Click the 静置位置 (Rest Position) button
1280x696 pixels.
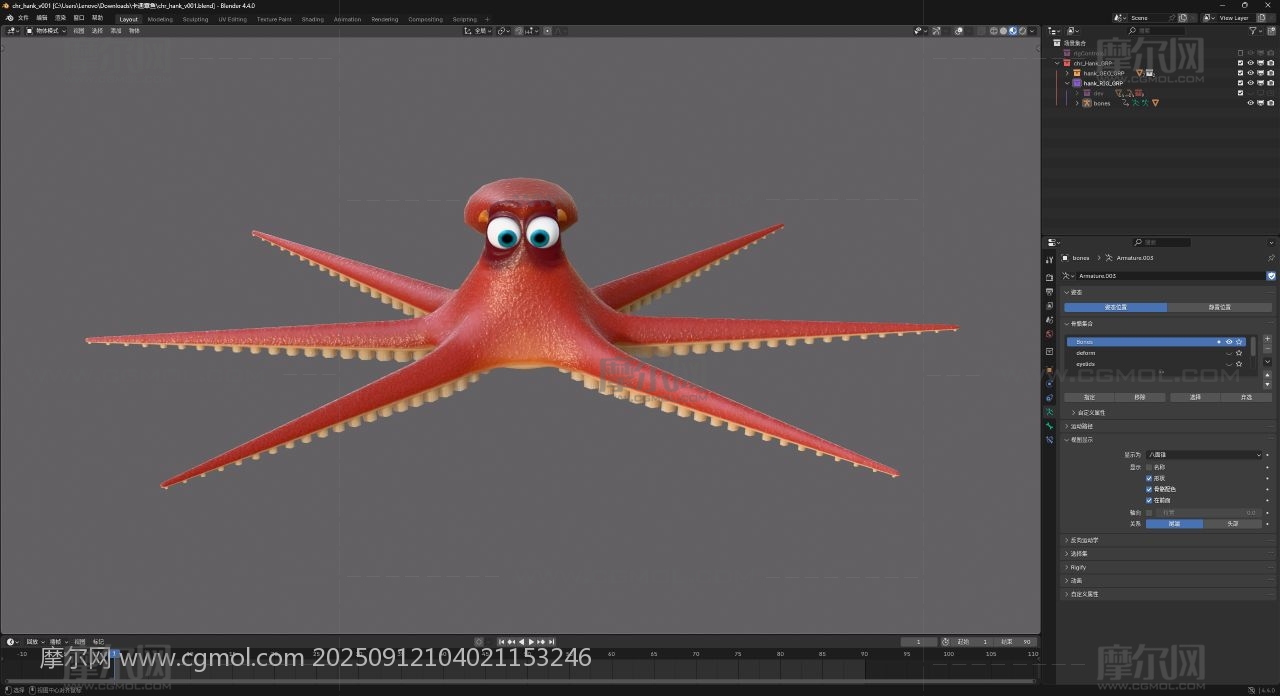click(1220, 307)
